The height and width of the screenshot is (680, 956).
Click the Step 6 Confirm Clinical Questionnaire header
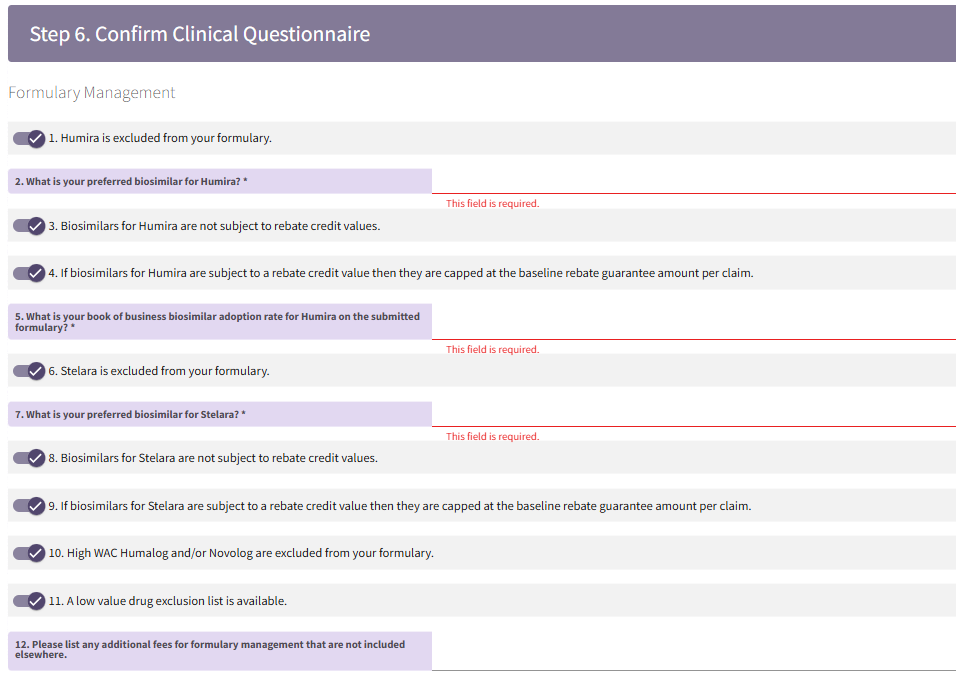(x=200, y=34)
